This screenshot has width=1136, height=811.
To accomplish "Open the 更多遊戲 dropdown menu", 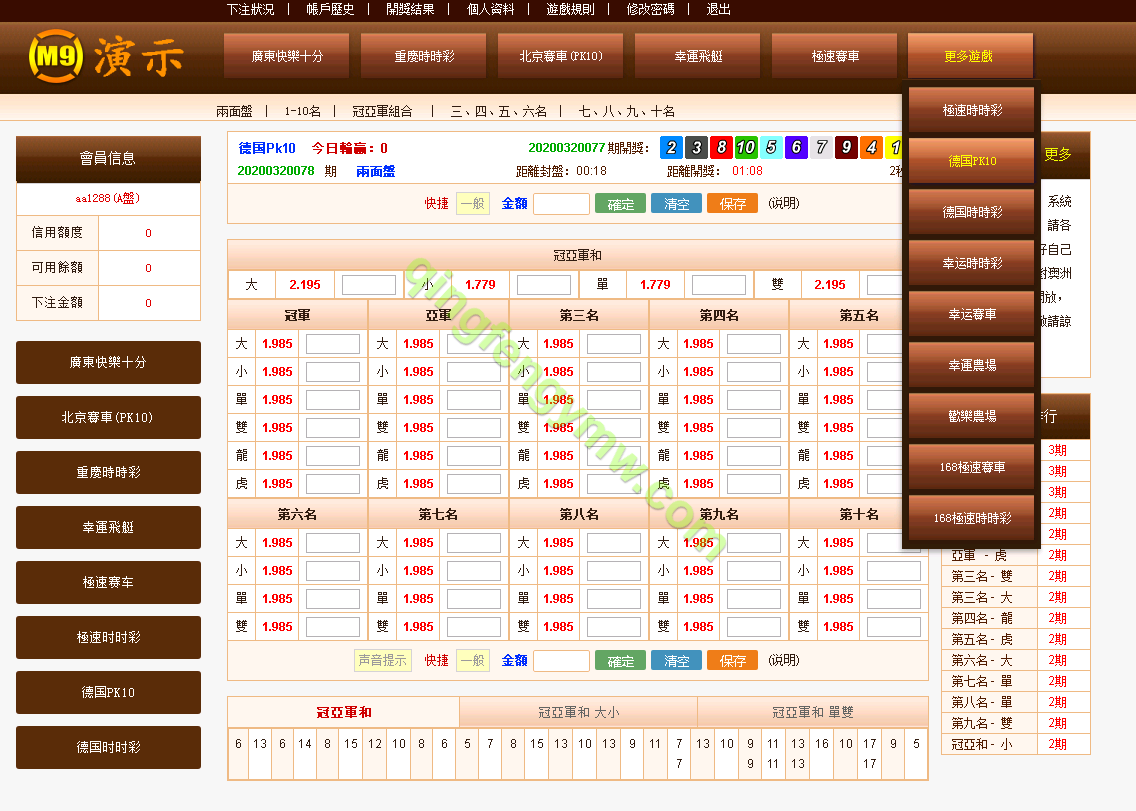I will 969,57.
